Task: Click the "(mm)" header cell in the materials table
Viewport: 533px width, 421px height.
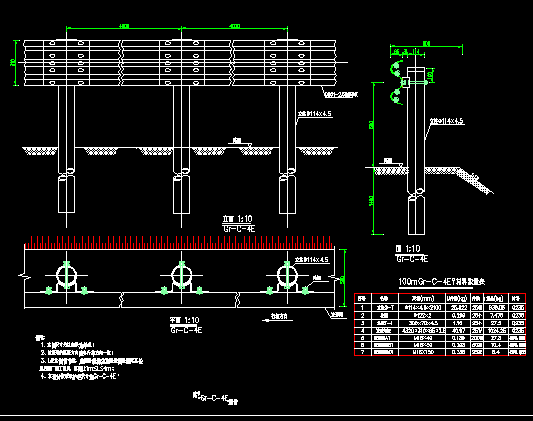Action: [x=422, y=299]
